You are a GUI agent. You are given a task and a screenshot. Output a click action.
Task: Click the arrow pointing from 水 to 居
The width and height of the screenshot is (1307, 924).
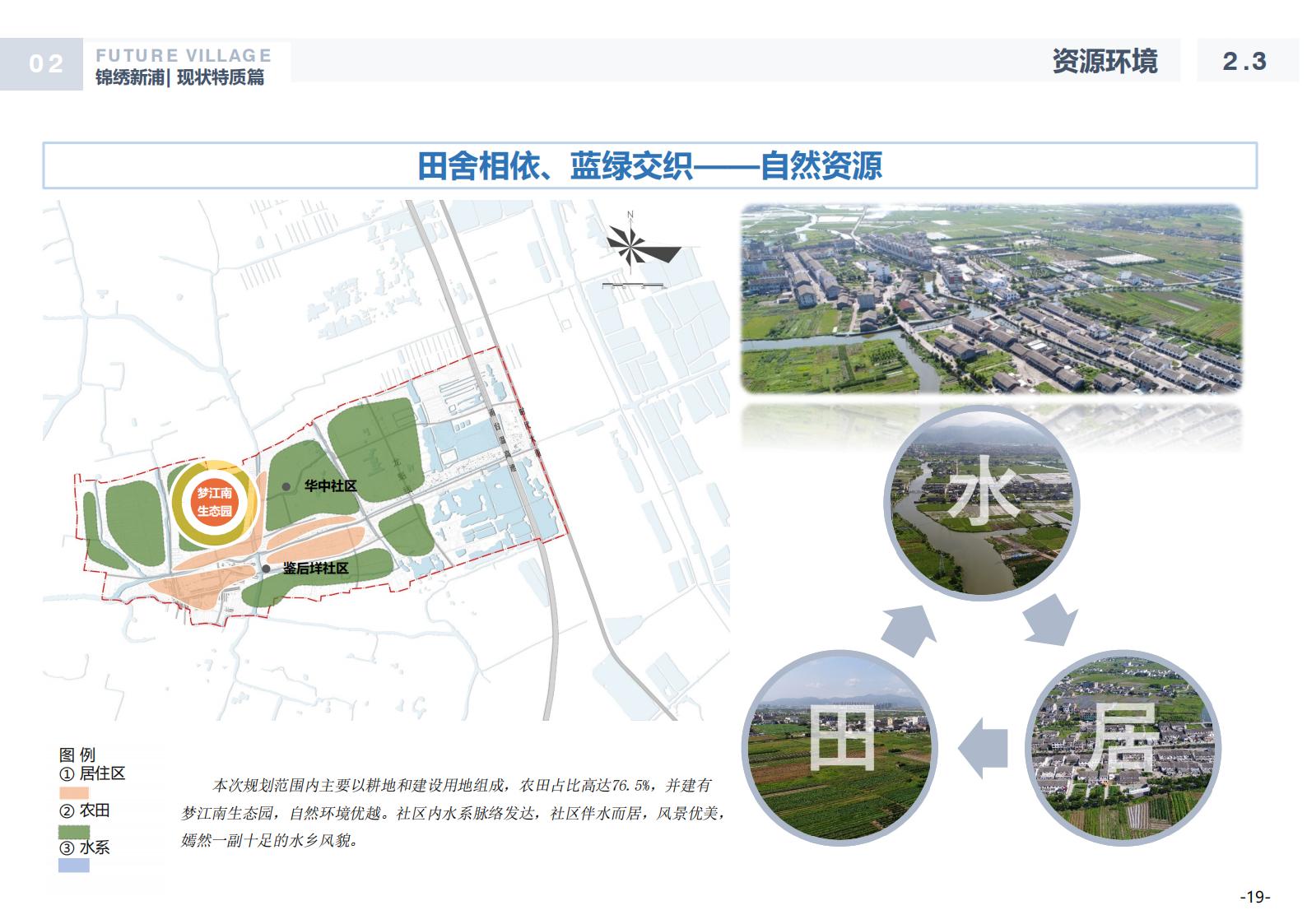click(1051, 618)
